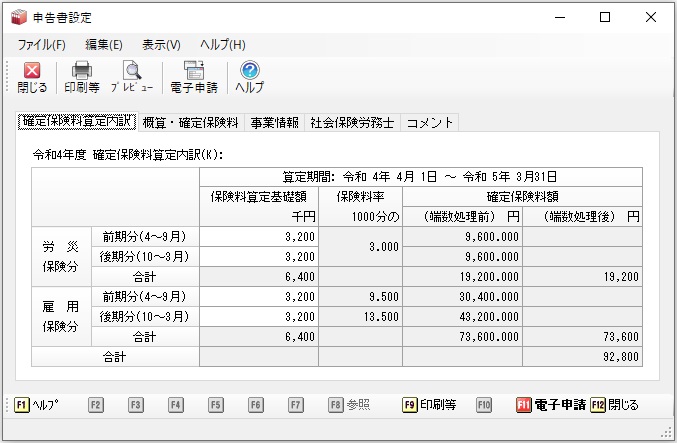Click the F1 ヘルプ function key
Image resolution: width=677 pixels, height=443 pixels.
pyautogui.click(x=36, y=405)
